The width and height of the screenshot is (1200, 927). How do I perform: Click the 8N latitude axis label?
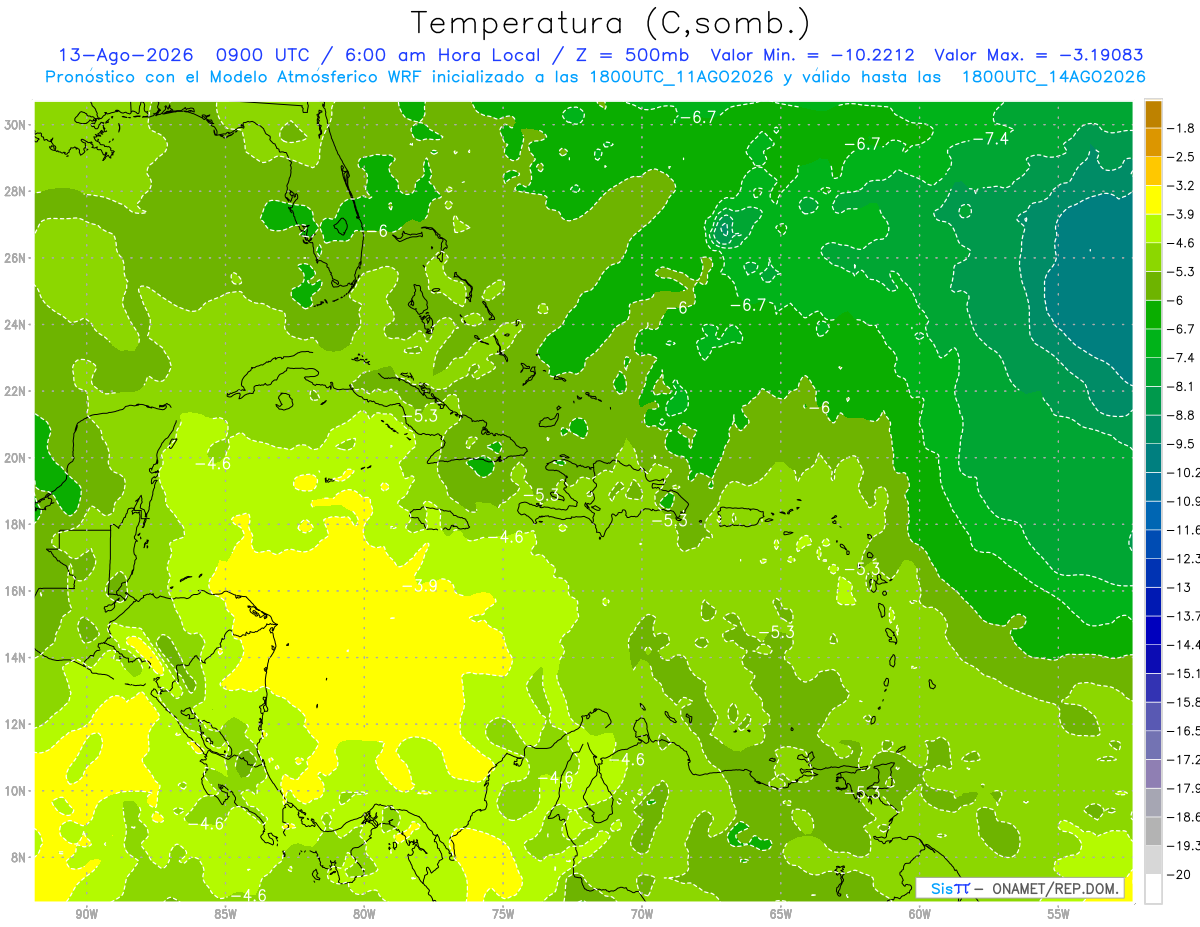point(20,857)
